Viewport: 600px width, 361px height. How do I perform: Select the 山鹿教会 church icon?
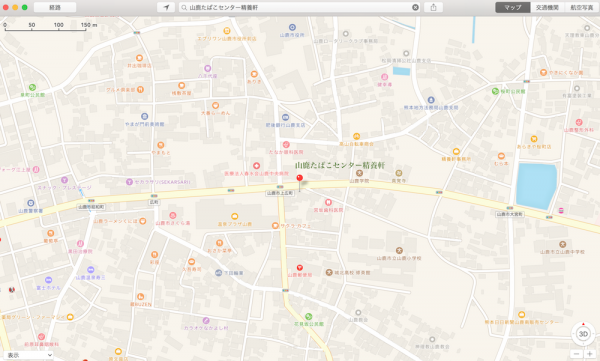tap(358, 313)
